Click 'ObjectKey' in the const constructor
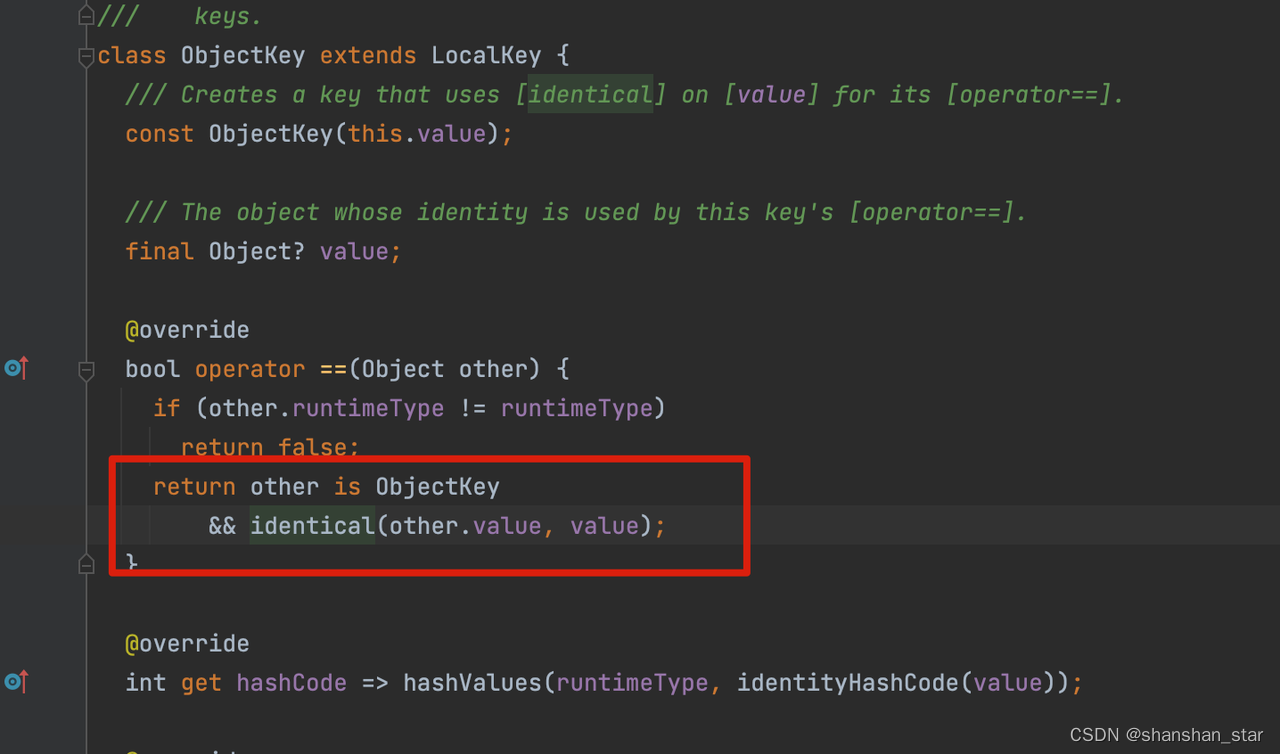The height and width of the screenshot is (754, 1280). click(x=270, y=133)
